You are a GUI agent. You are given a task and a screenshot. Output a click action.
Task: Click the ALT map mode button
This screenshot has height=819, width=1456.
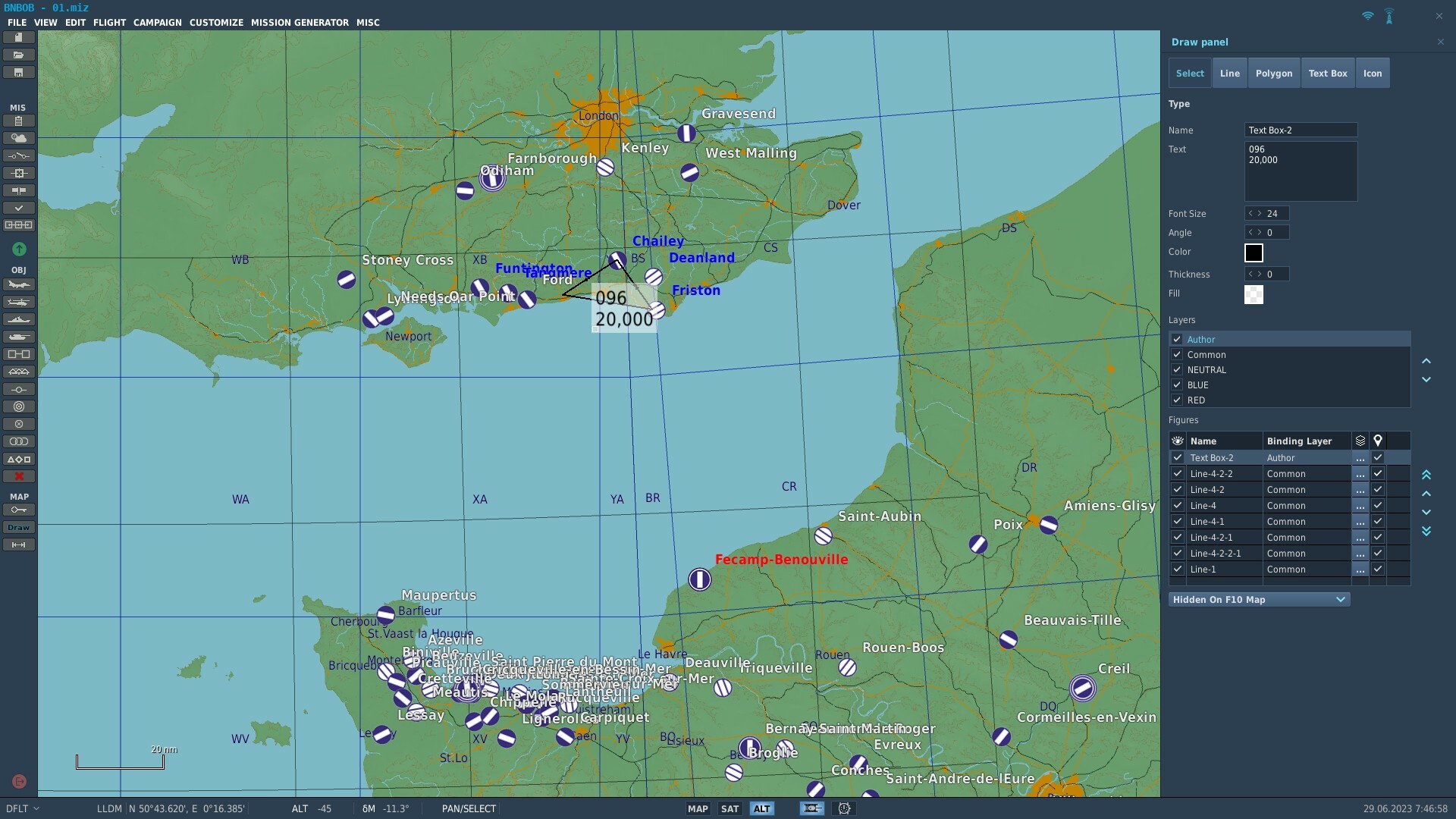pos(761,809)
